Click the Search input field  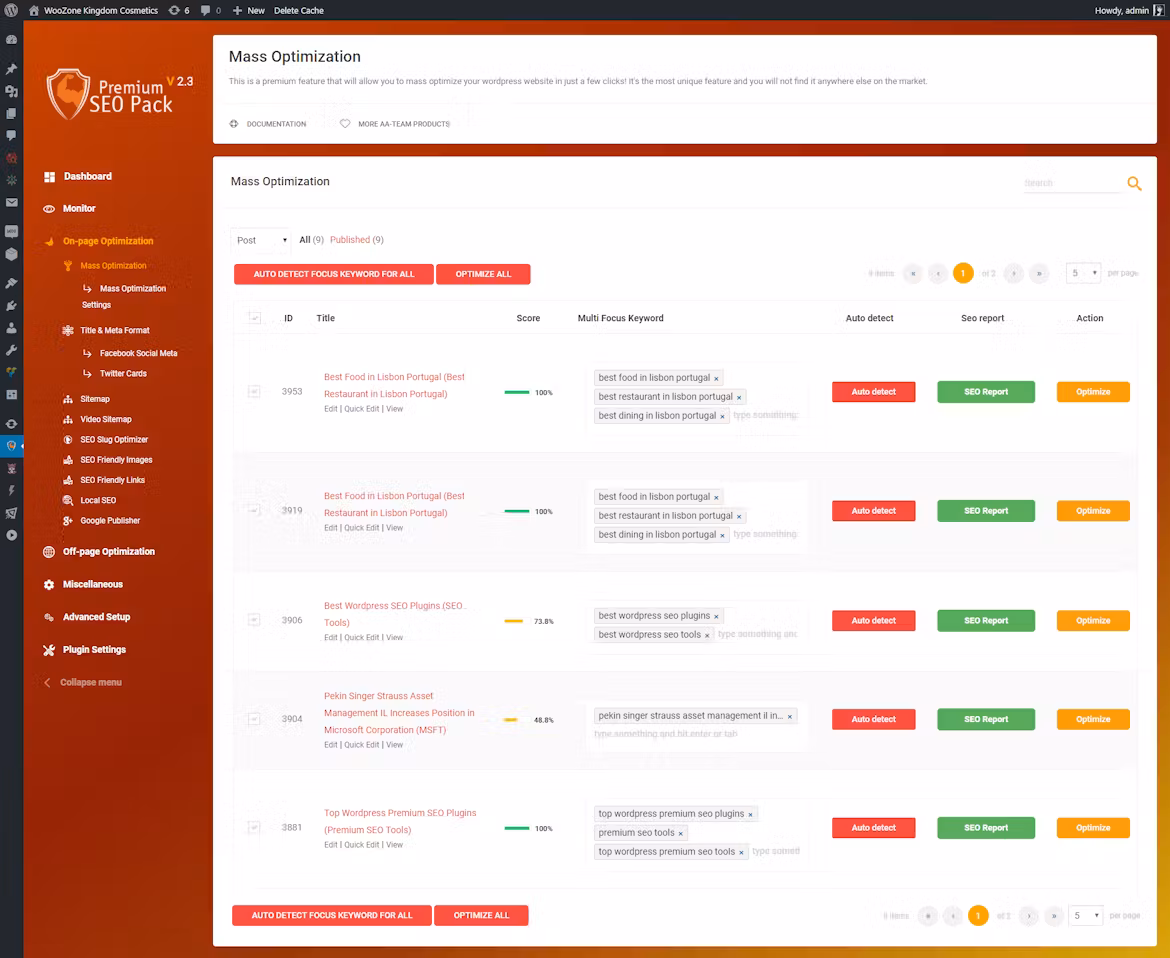pos(1071,184)
